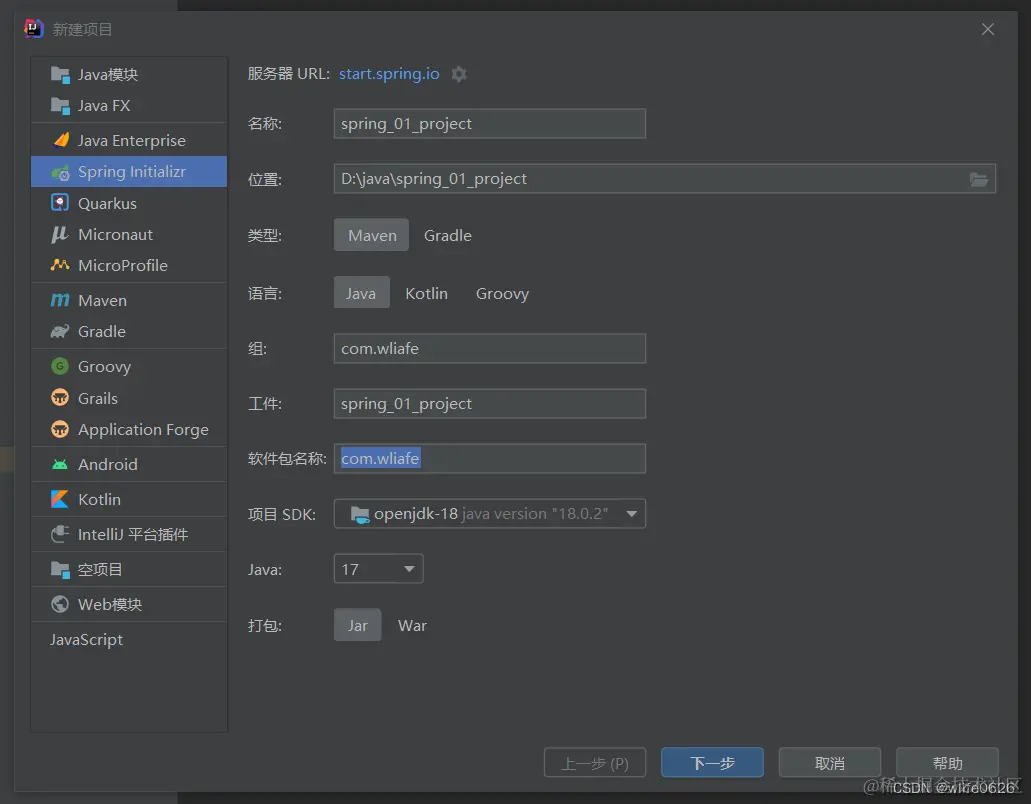Open start.spring.io server link
This screenshot has width=1031, height=804.
pos(389,74)
